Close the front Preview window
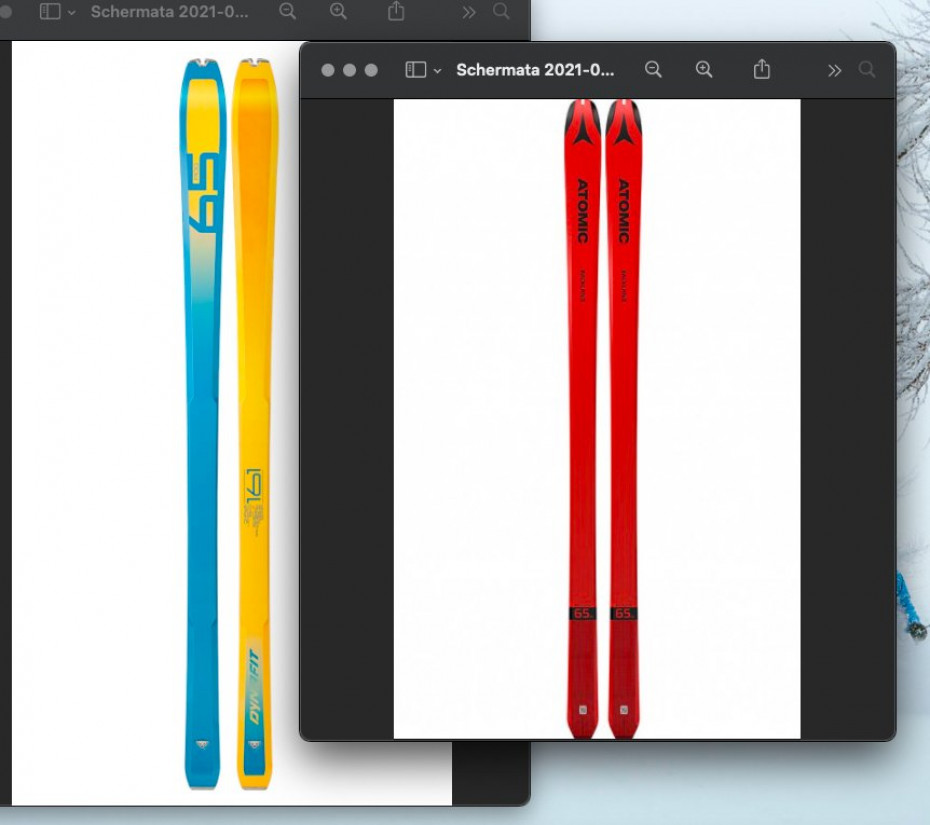 [x=327, y=70]
